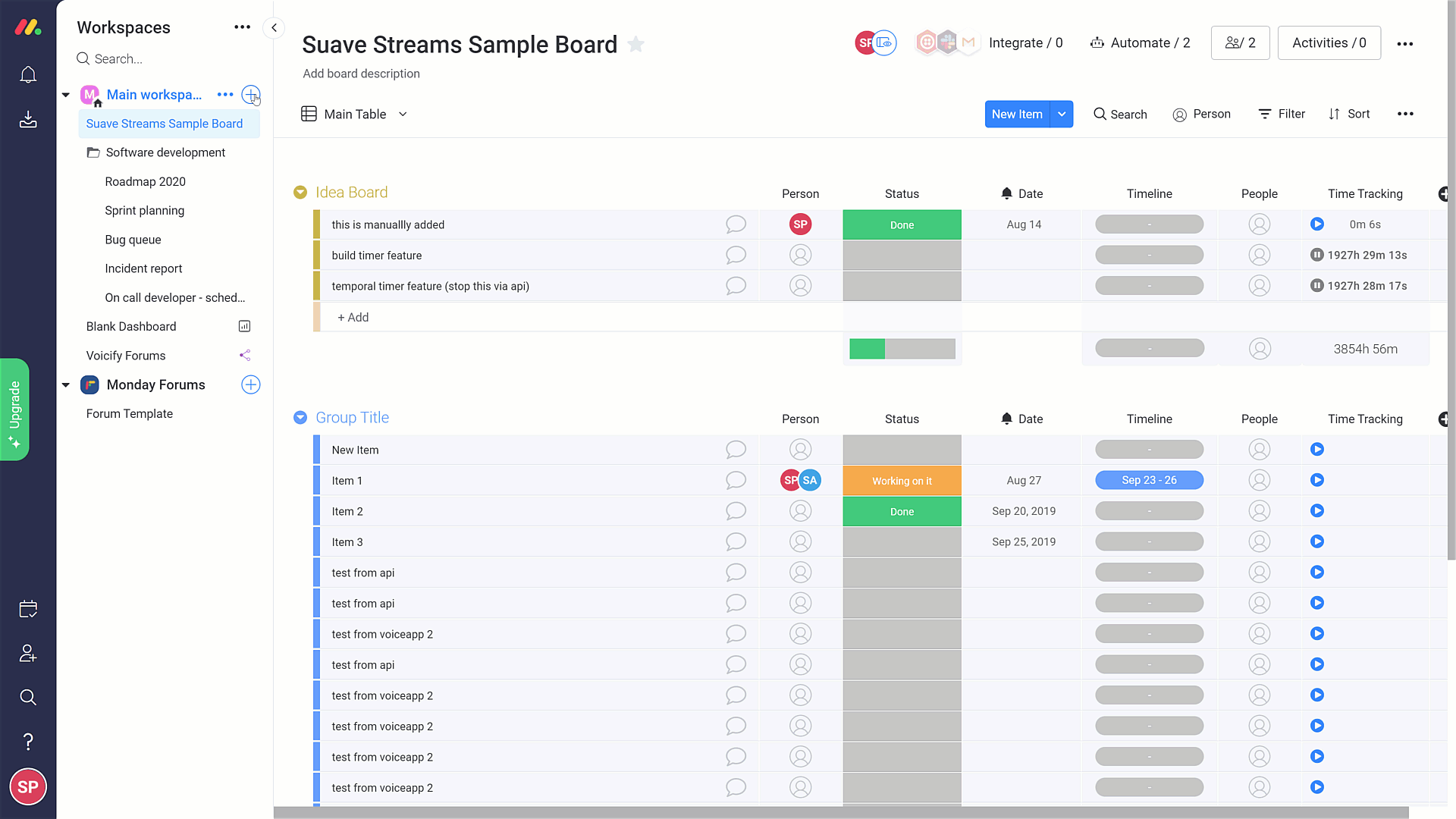Open Roadmap 2020 board in sidebar
Screen dimensions: 1456x819
point(145,181)
